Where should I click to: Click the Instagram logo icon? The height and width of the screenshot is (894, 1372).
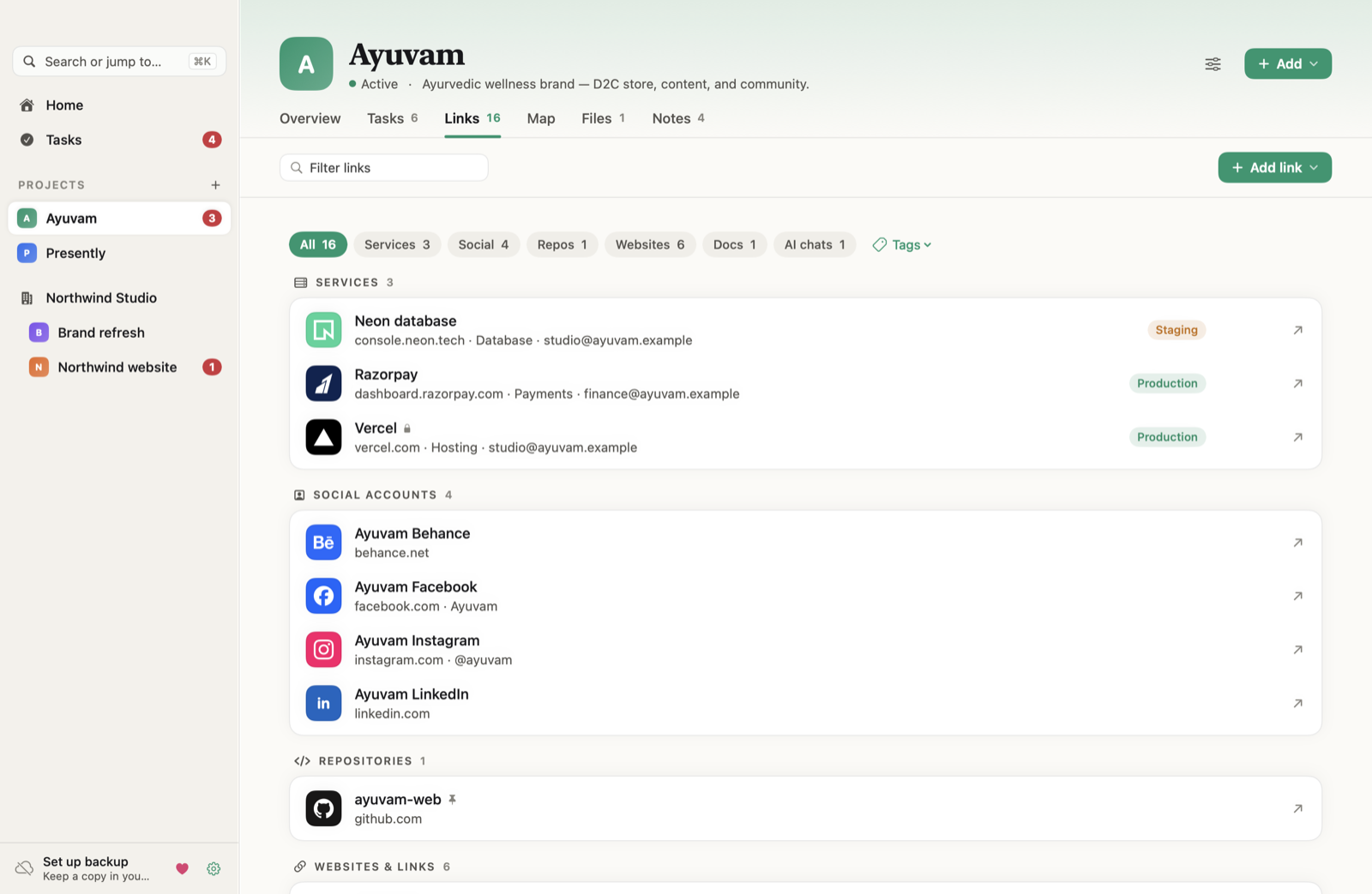[323, 650]
